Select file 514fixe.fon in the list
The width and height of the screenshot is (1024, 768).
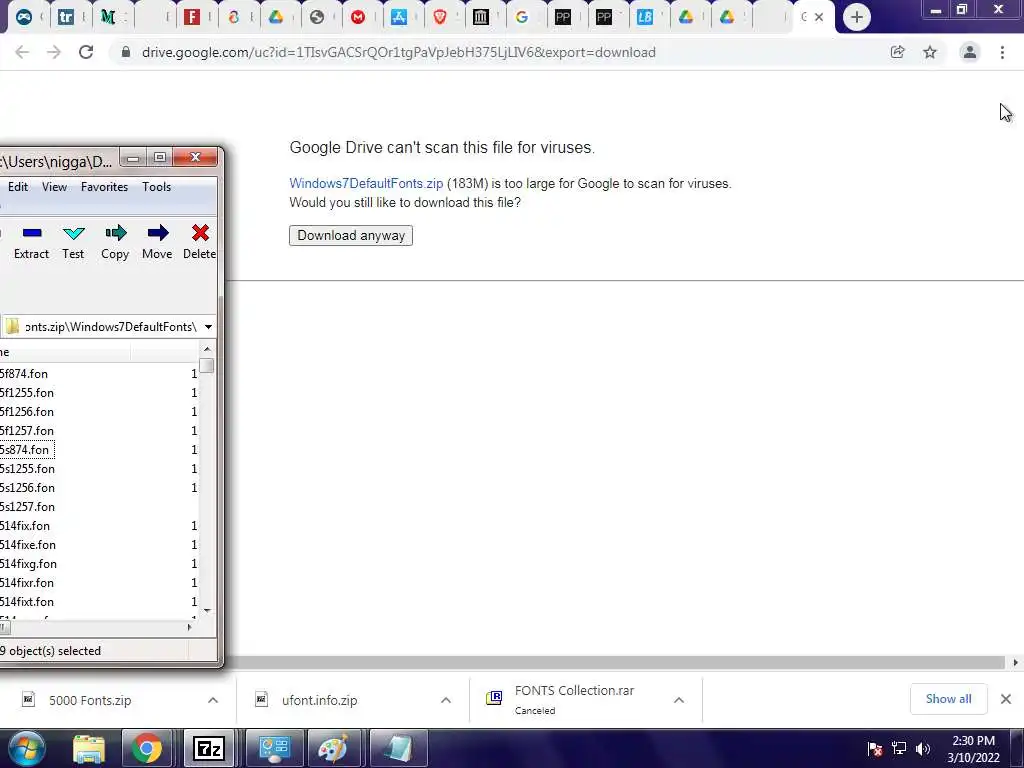[x=28, y=544]
